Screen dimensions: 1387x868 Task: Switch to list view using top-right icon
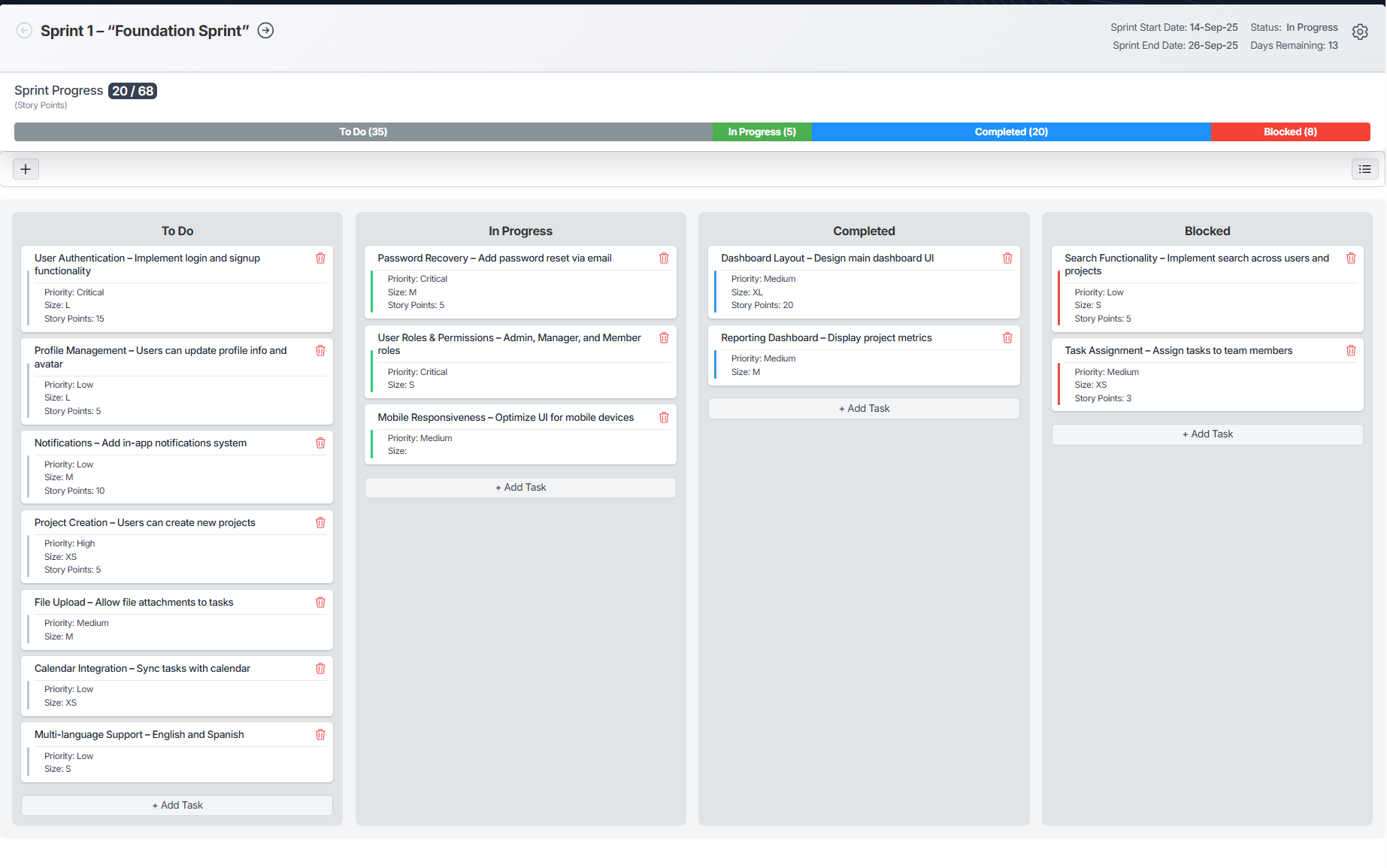(x=1364, y=168)
